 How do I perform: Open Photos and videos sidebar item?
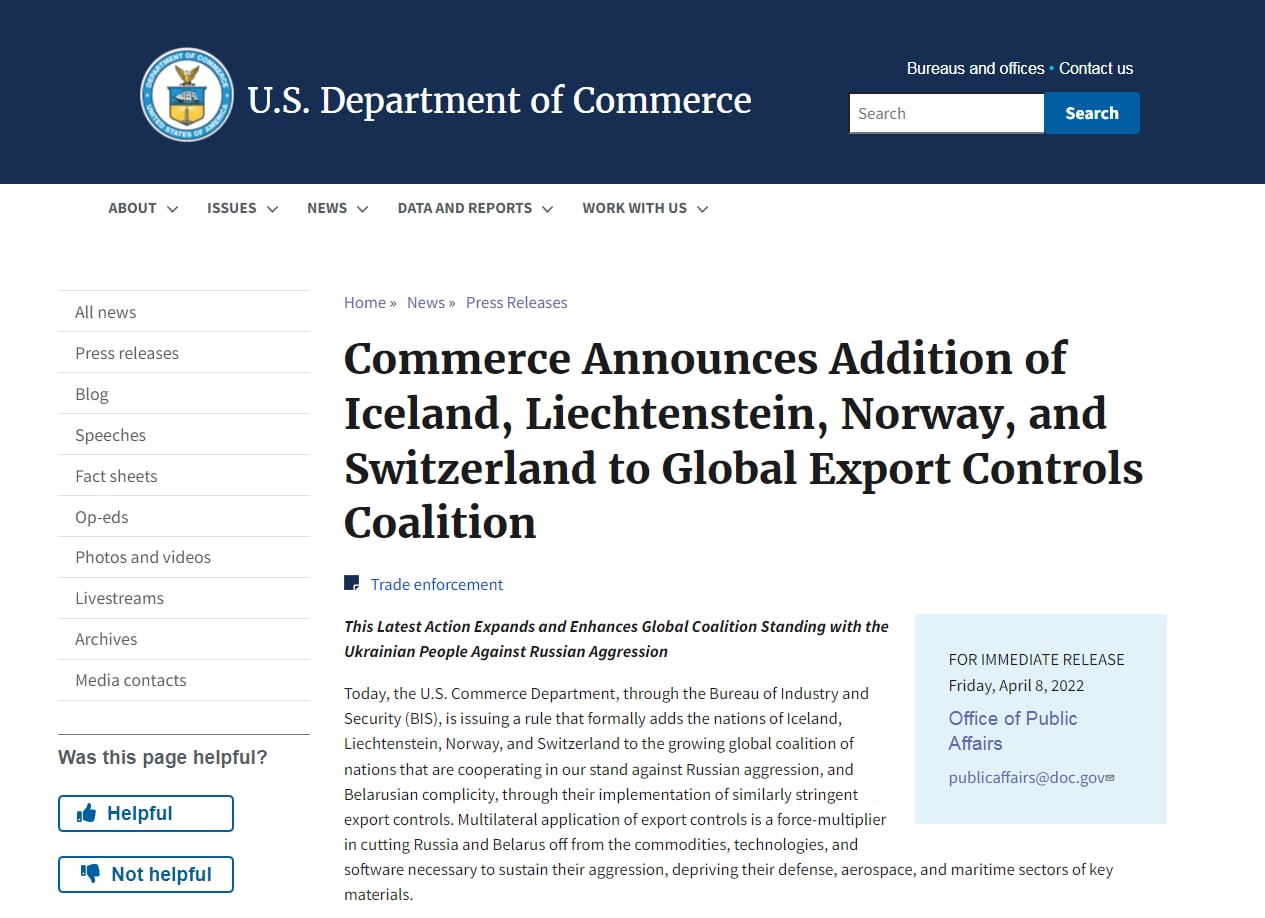pyautogui.click(x=143, y=557)
